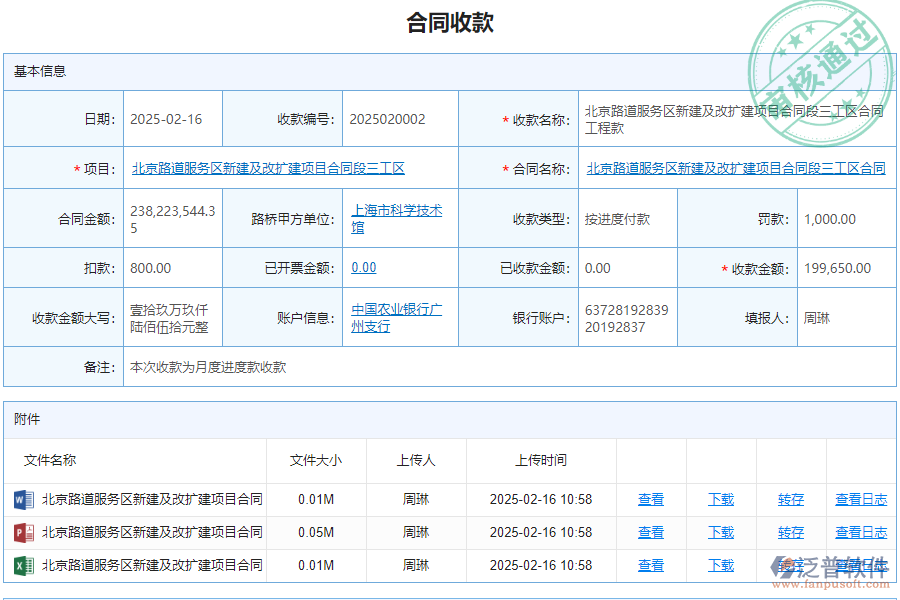Open 查看日志 for the second attachment
The height and width of the screenshot is (600, 900).
[860, 532]
